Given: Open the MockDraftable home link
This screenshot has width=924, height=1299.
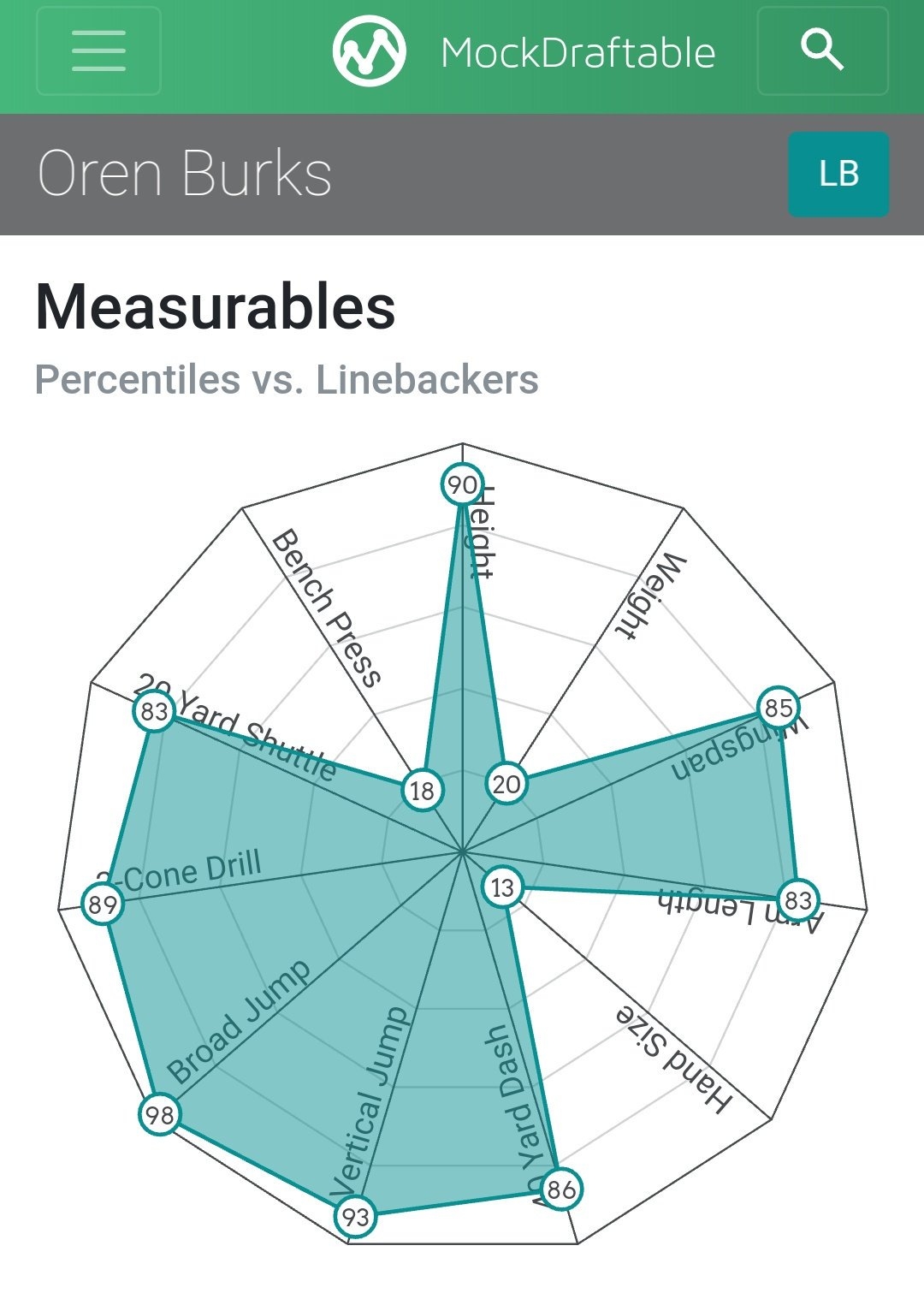Looking at the screenshot, I should [577, 53].
